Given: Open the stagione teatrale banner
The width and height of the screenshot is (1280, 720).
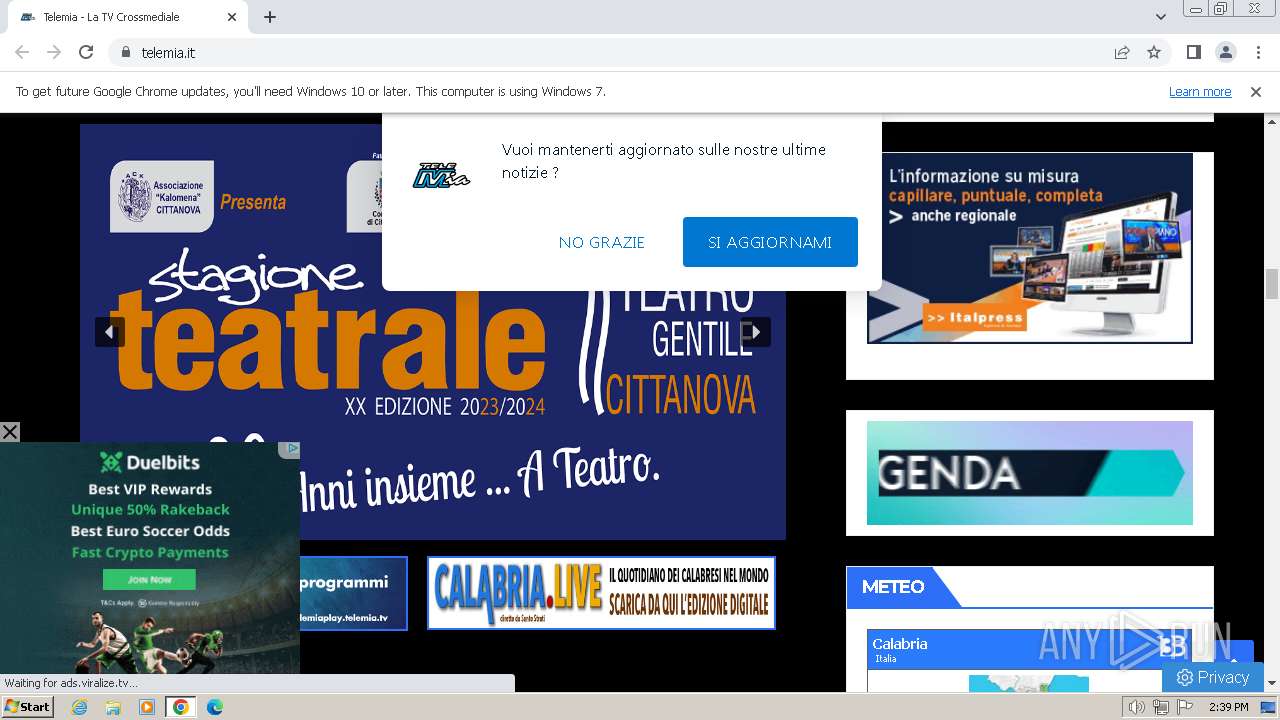Looking at the screenshot, I should point(433,332).
